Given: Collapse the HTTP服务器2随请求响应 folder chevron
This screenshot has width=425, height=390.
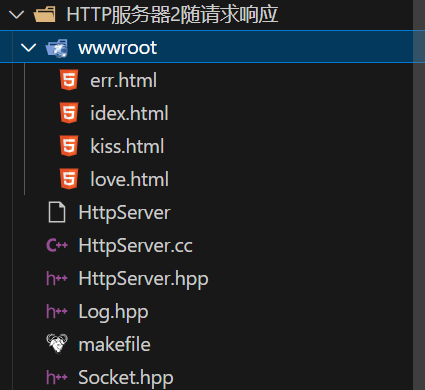Looking at the screenshot, I should pyautogui.click(x=16, y=15).
